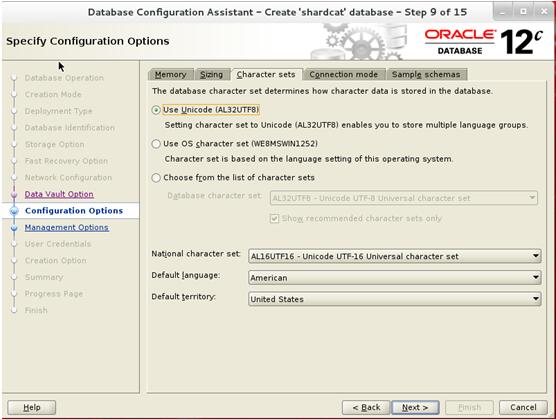The width and height of the screenshot is (556, 419).
Task: Click the Default language label
Action: coord(186,275)
